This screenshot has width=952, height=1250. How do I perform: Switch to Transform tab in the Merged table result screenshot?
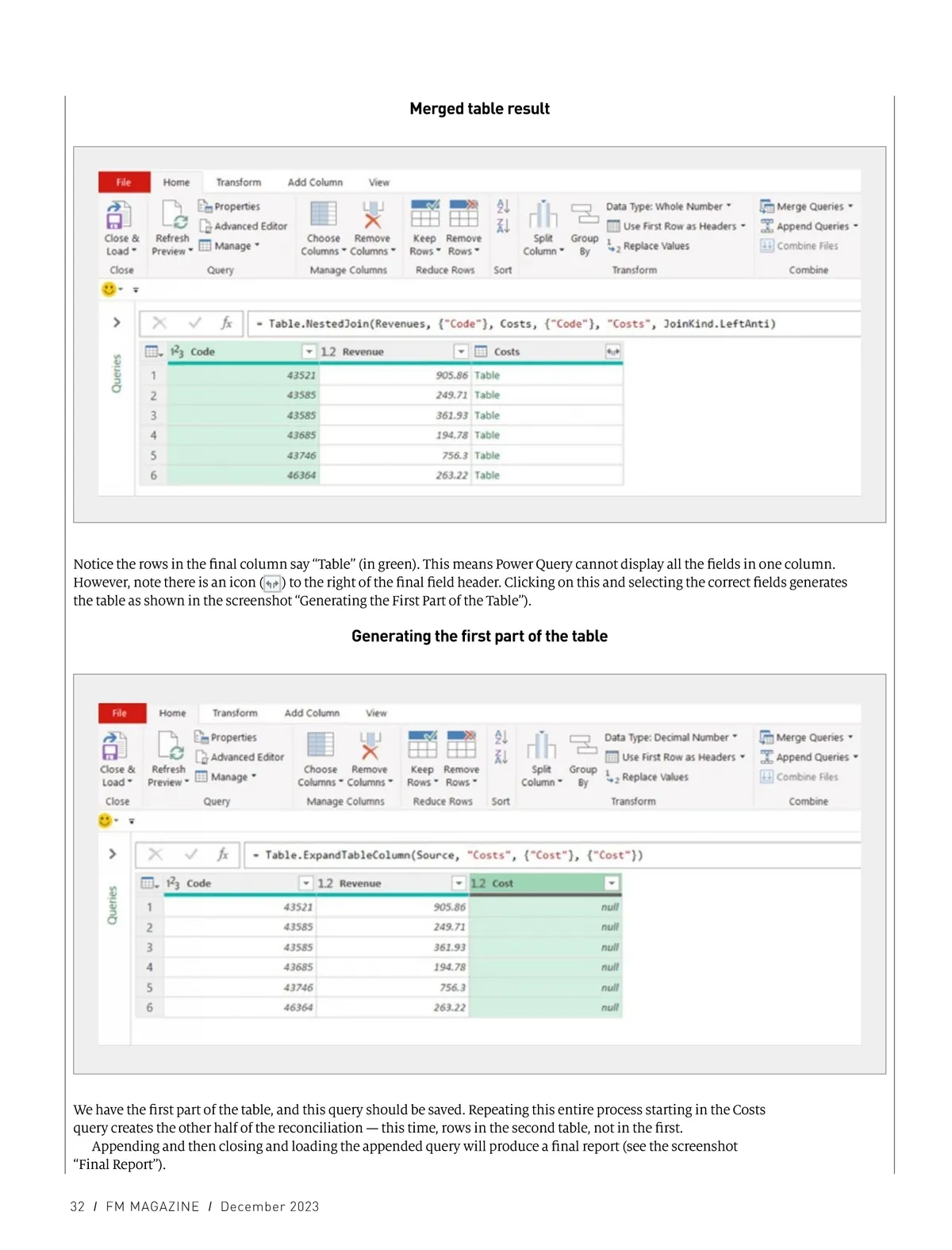[x=238, y=183]
